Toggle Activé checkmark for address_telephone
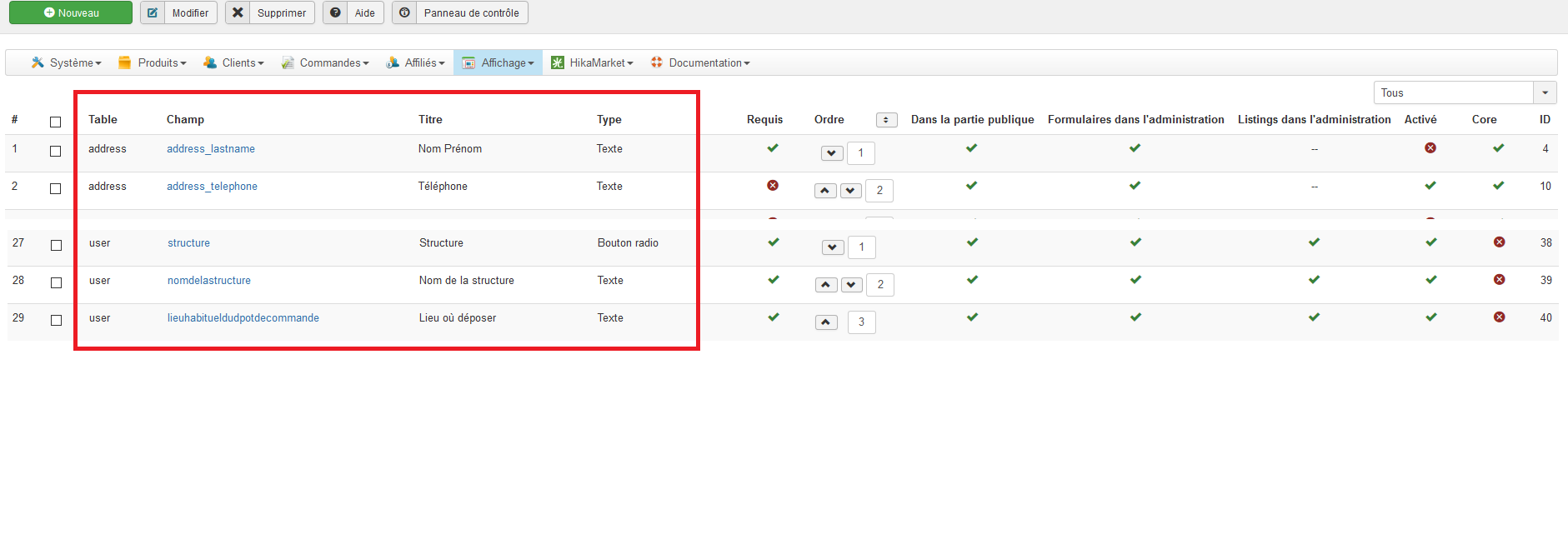This screenshot has width=1568, height=559. pyautogui.click(x=1430, y=186)
